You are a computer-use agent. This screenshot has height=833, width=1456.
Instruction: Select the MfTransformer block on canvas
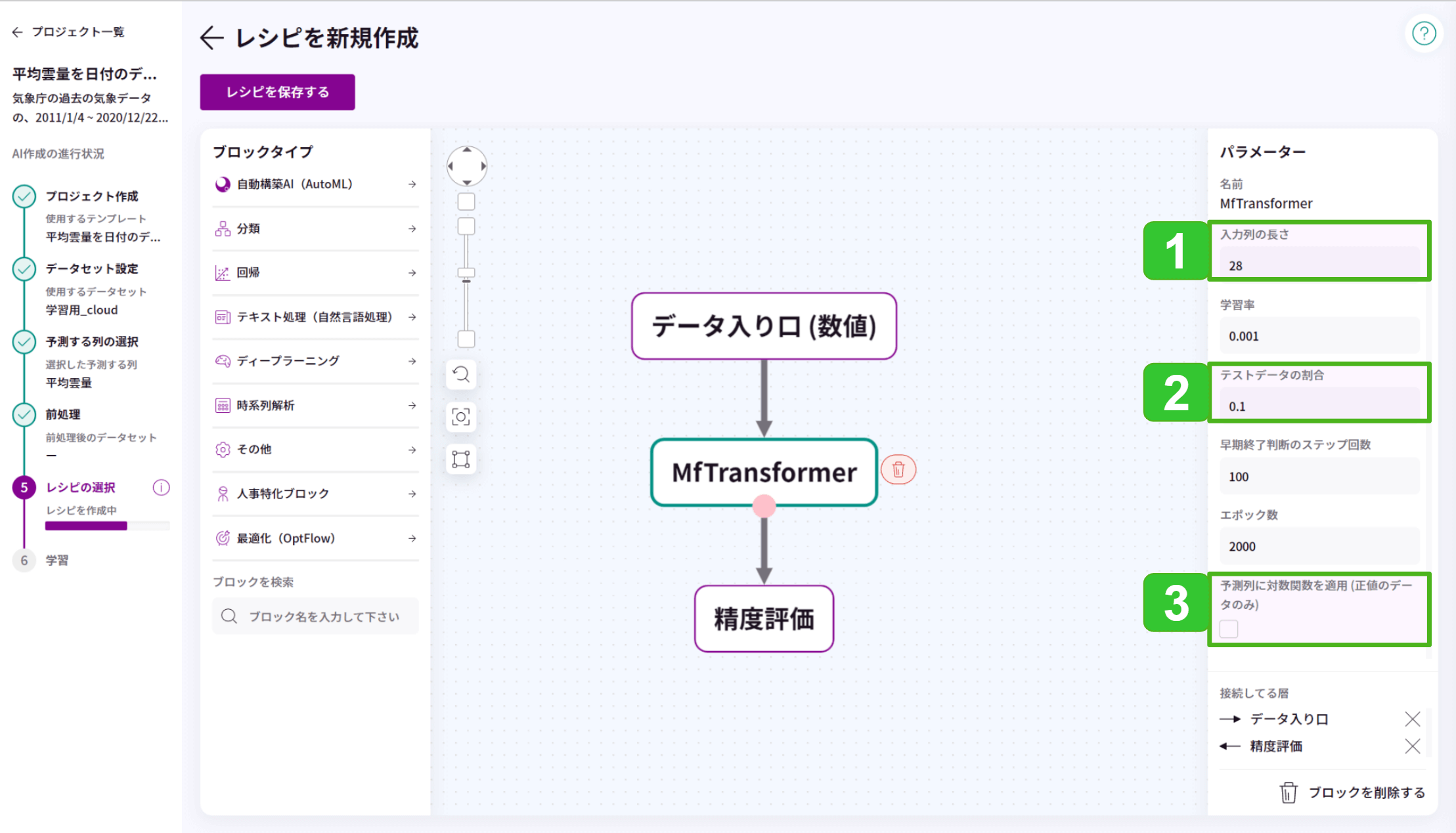click(764, 472)
